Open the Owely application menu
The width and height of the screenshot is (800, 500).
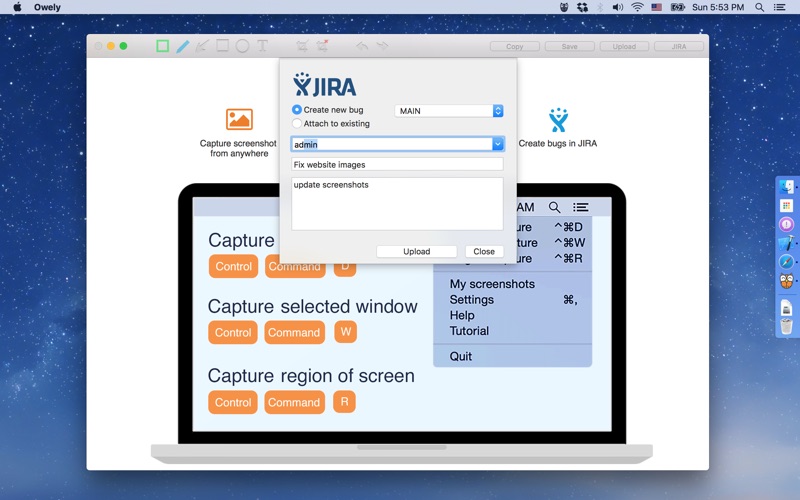[x=47, y=7]
